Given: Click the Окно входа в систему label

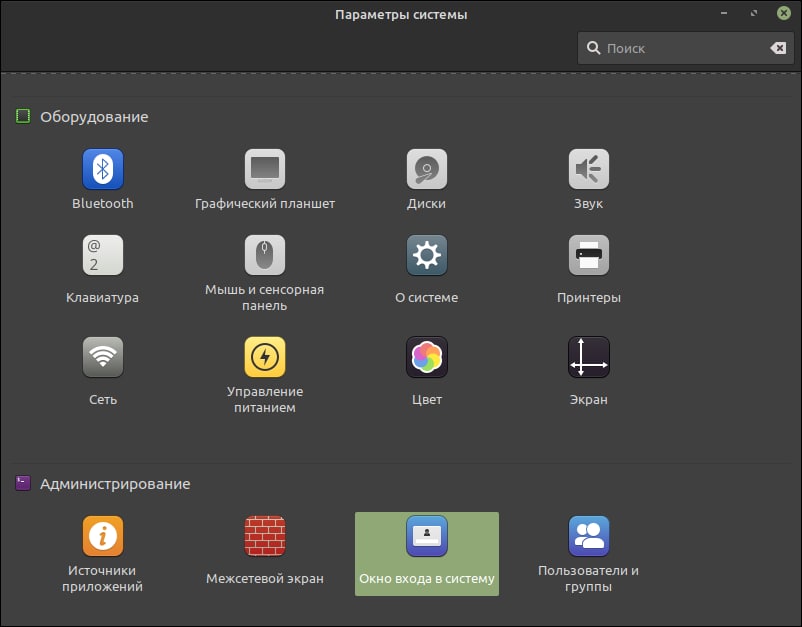Looking at the screenshot, I should coord(427,578).
